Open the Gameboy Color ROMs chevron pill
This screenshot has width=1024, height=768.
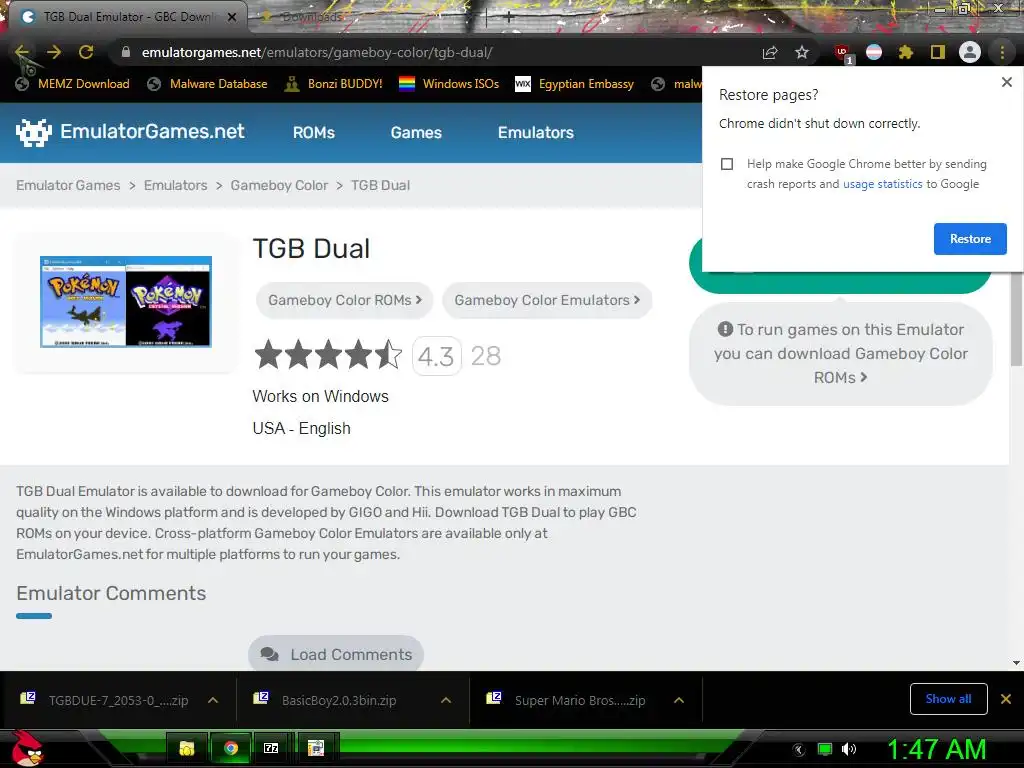coord(345,300)
